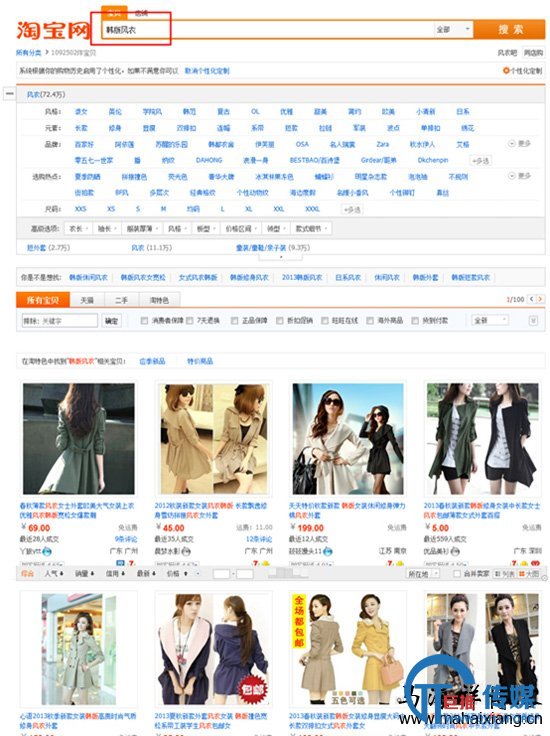The height and width of the screenshot is (736, 550).
Task: Expand 更多 in the 品牌 row
Action: 520,144
